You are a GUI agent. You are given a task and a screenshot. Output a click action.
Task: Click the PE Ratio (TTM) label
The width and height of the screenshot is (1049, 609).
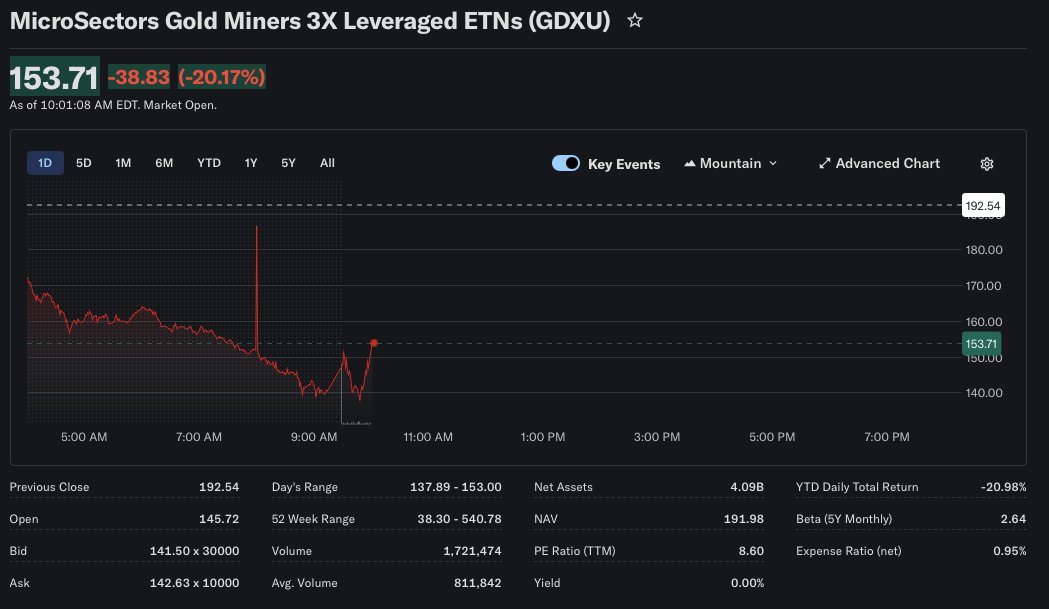(575, 551)
